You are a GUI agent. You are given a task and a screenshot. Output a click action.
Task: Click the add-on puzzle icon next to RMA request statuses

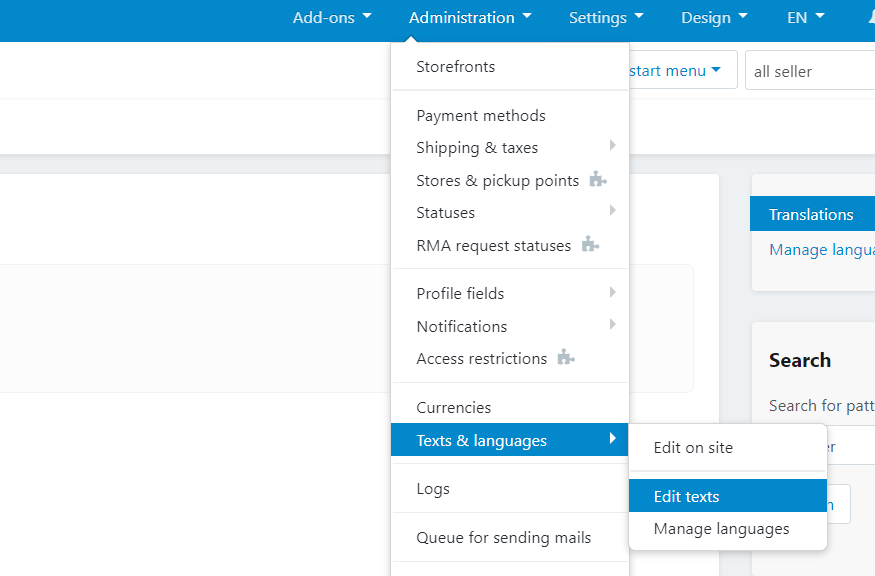pos(590,245)
